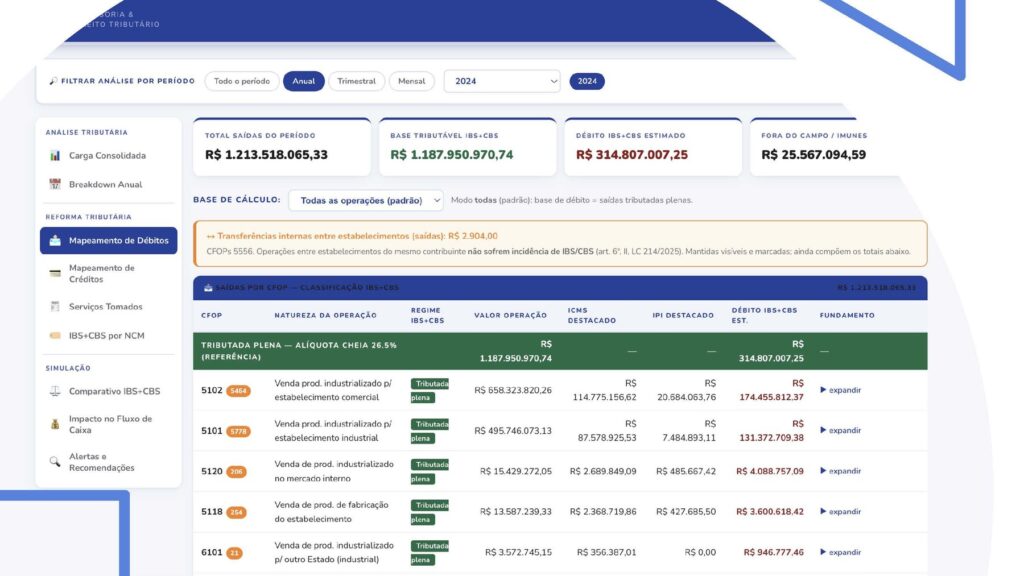Click the IBS+CBS por NCM tag icon

[x=55, y=336]
